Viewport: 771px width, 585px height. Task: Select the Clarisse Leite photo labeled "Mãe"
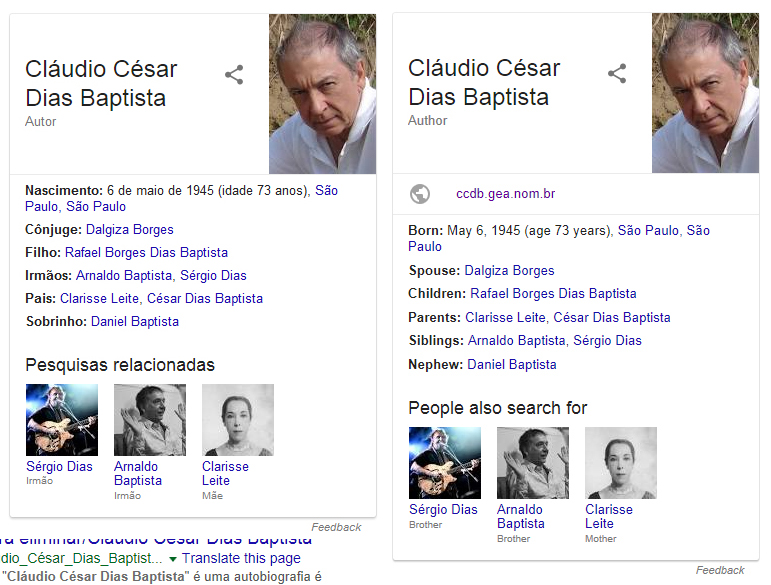pos(237,420)
